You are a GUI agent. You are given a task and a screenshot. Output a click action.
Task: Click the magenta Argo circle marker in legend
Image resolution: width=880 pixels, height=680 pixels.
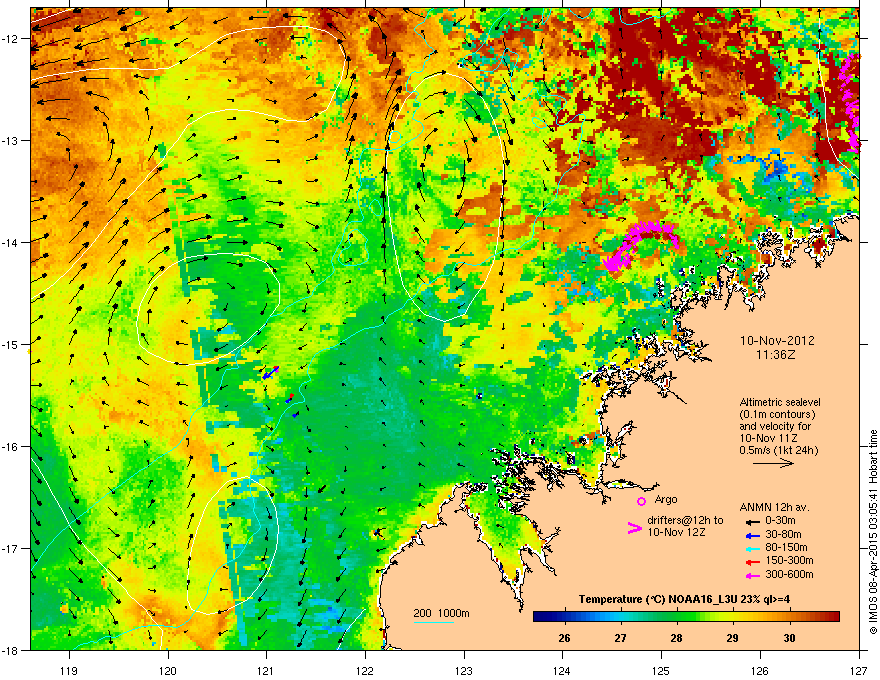coord(641,501)
